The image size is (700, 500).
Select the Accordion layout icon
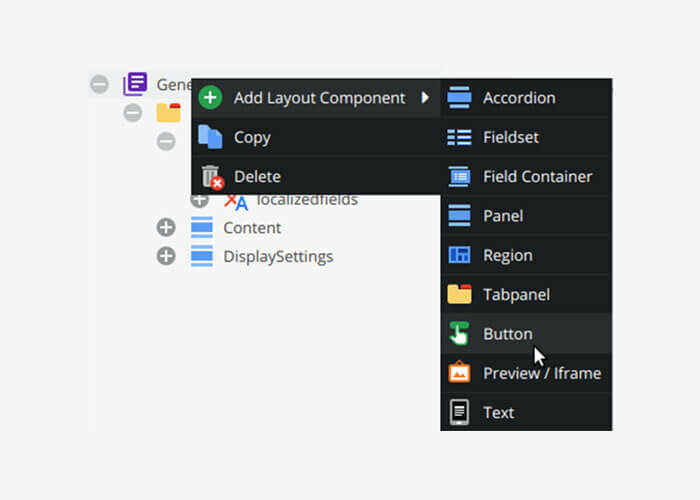point(459,98)
